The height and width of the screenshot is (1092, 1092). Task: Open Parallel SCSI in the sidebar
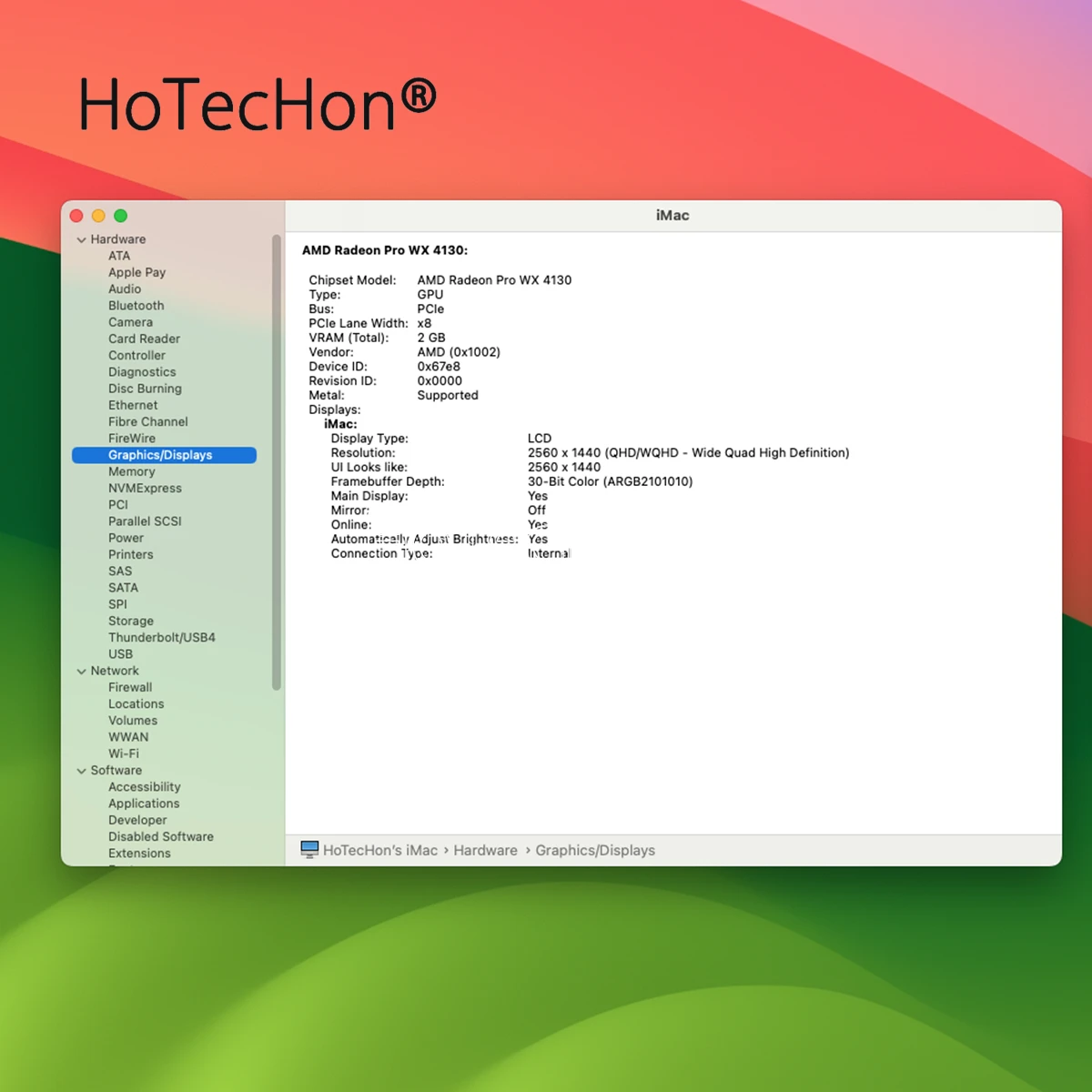[145, 521]
